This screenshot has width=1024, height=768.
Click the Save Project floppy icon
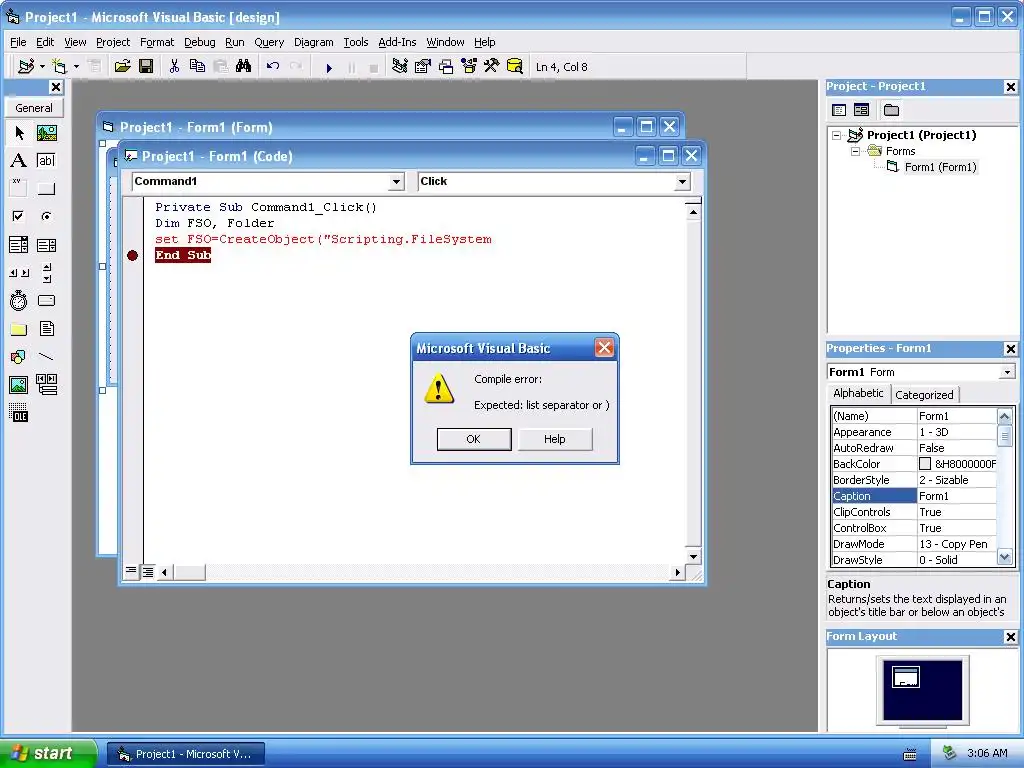point(146,67)
